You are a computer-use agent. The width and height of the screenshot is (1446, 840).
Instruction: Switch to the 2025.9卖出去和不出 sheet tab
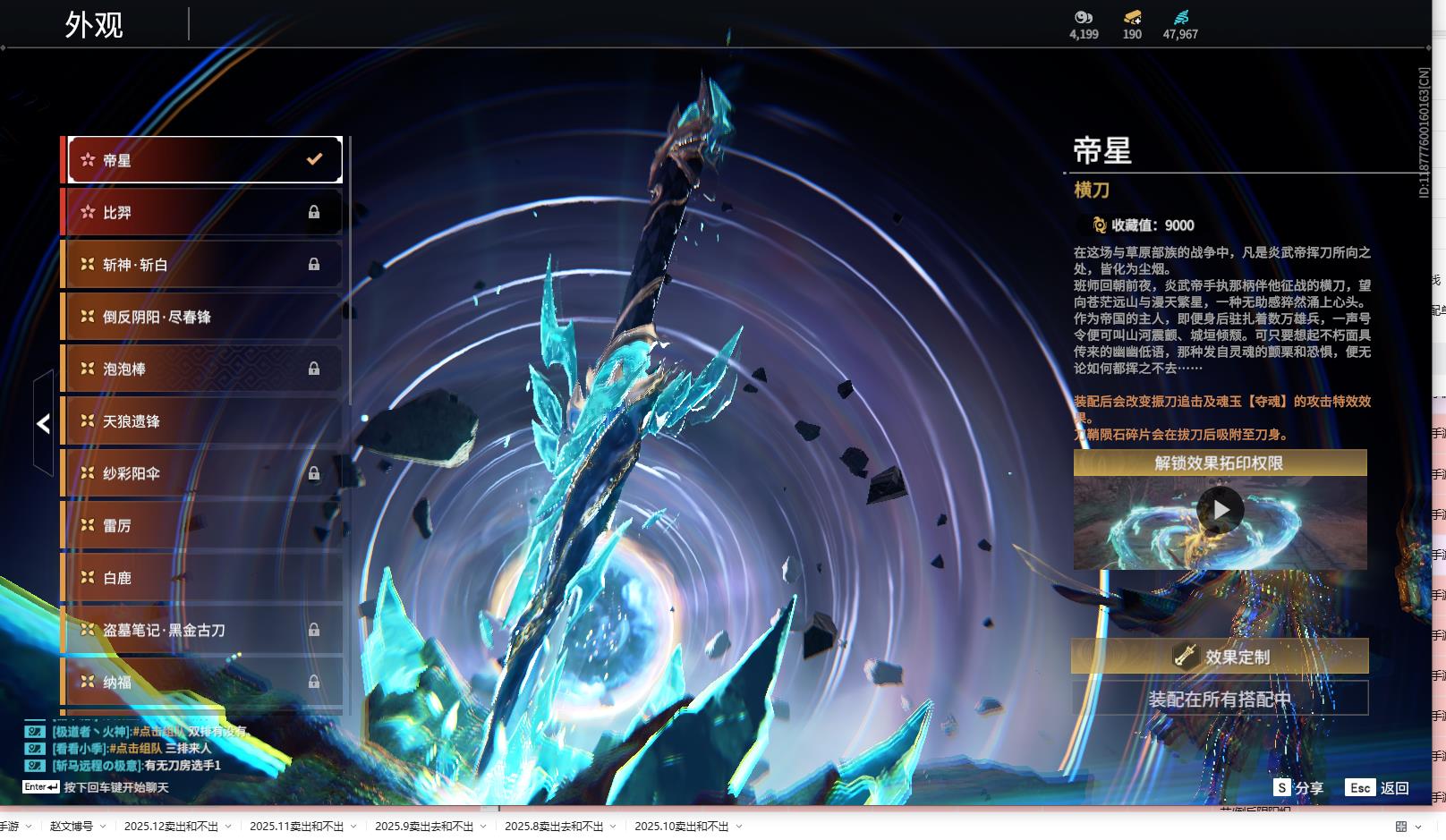click(x=424, y=827)
